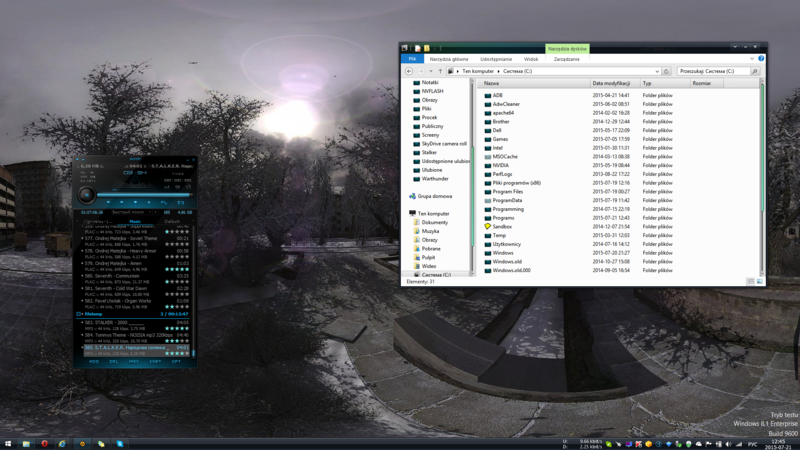Click the new folder quick access icon
This screenshot has height=450, width=800.
click(x=426, y=48)
